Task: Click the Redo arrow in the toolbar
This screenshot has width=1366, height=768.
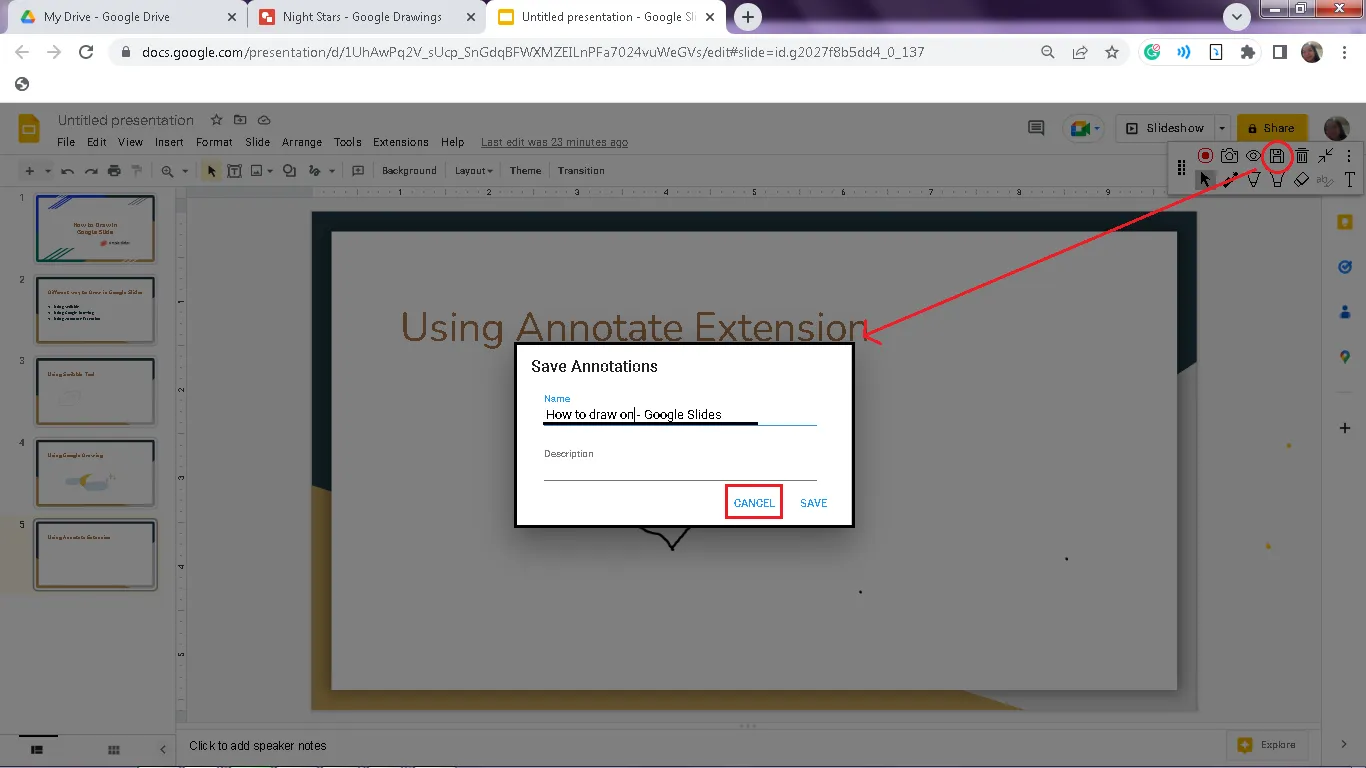Action: pos(91,171)
